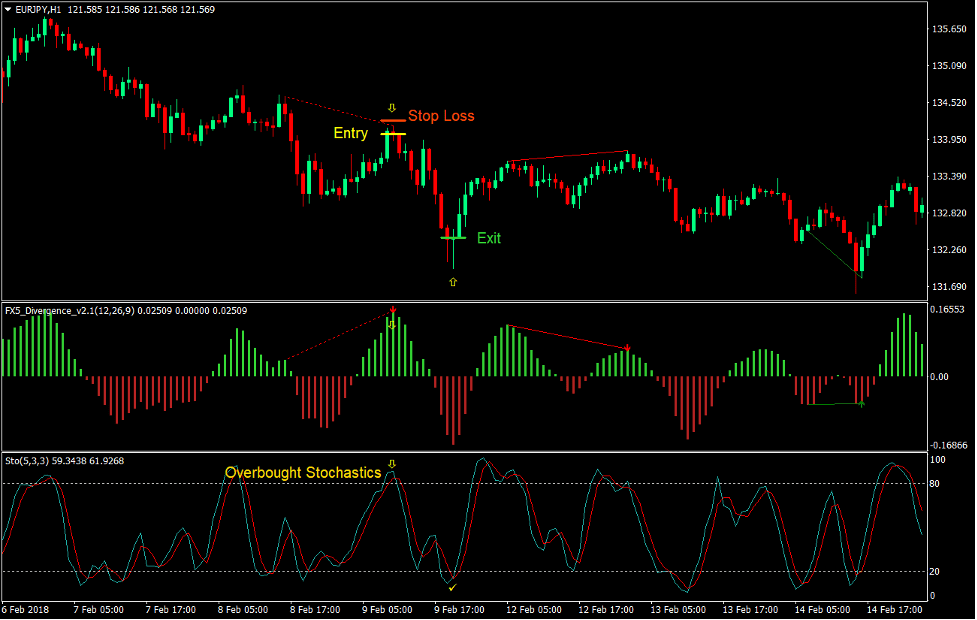Click the yellow down arrow above the Entry candle

coord(392,106)
